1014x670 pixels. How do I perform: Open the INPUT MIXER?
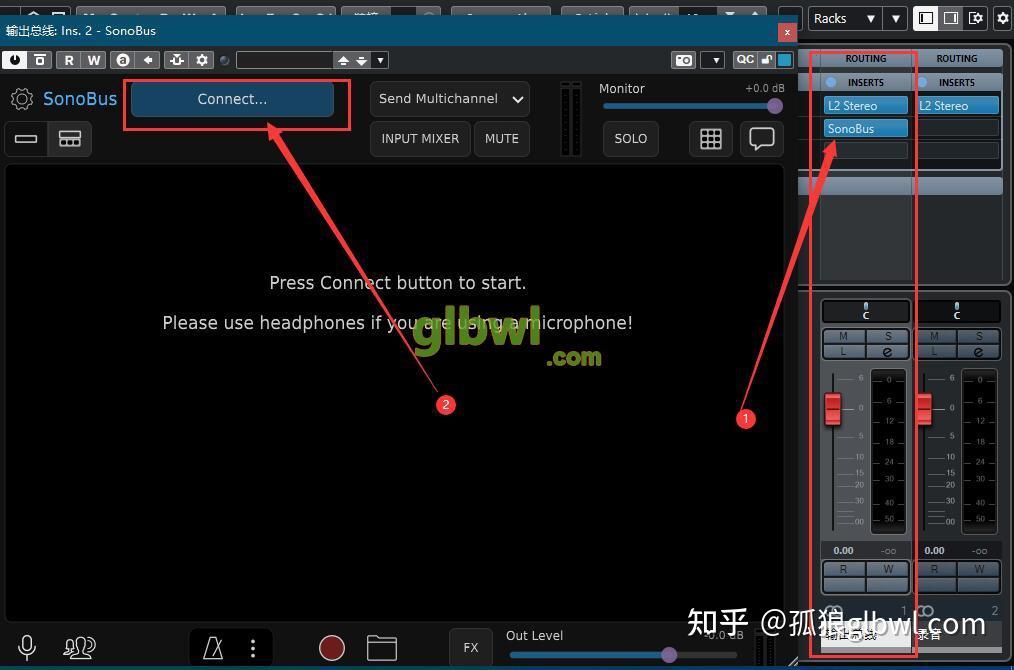click(420, 138)
